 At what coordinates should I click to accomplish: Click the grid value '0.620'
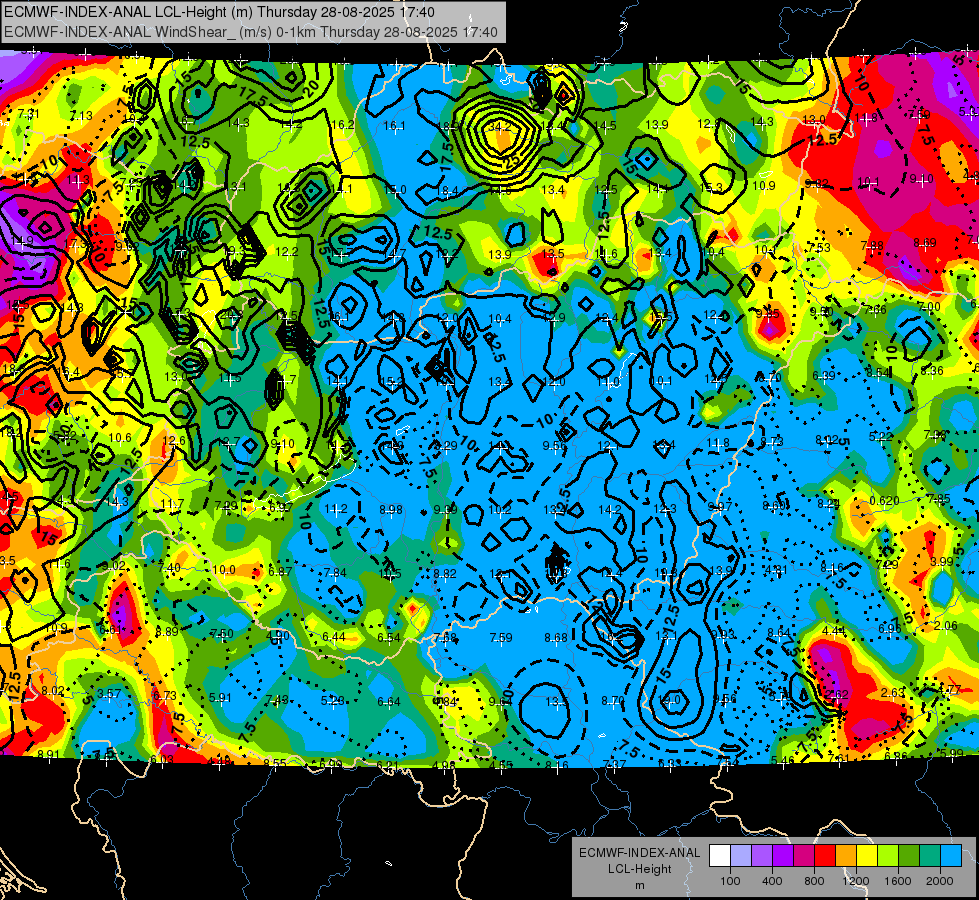884,500
